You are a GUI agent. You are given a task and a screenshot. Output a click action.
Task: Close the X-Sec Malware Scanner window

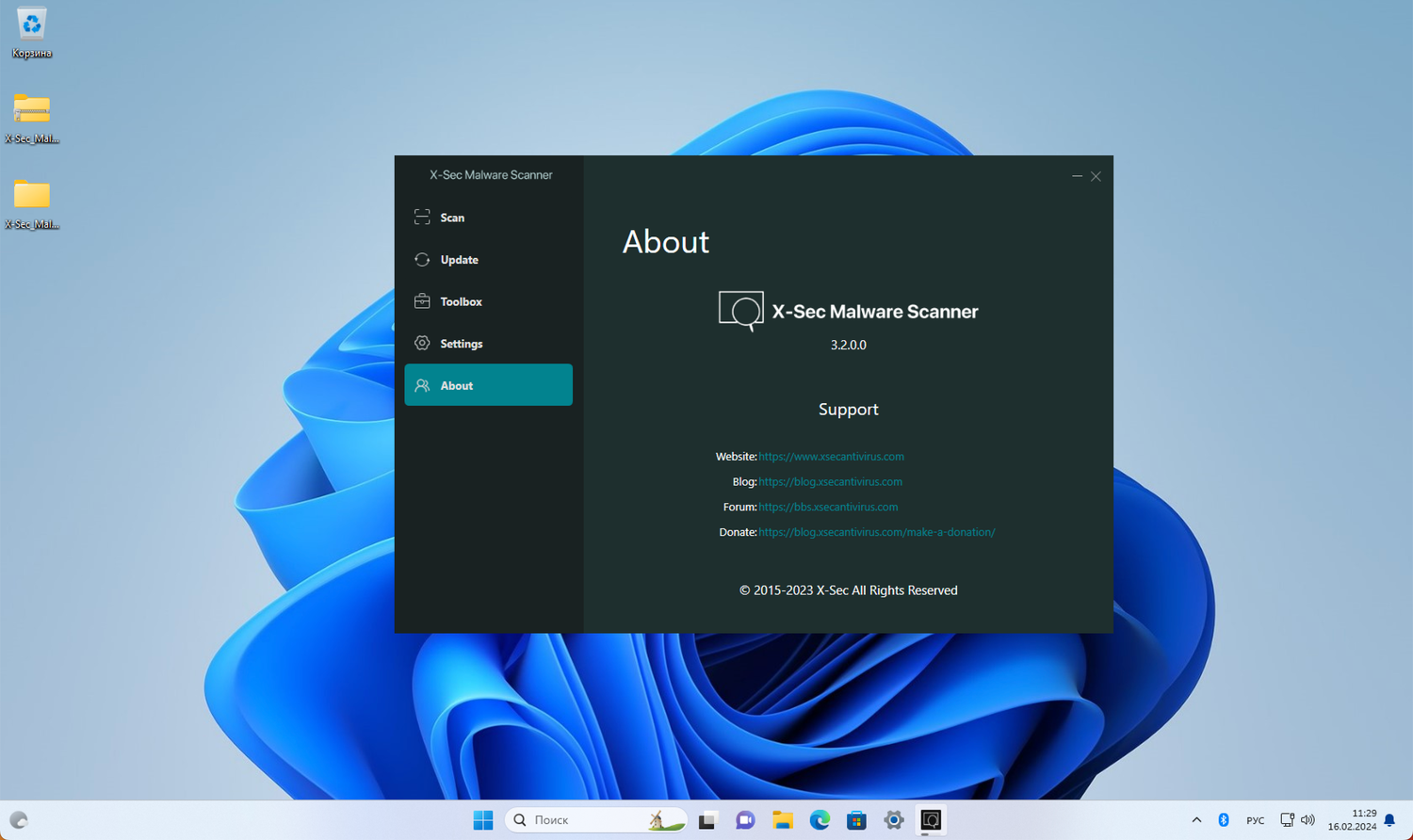1096,176
